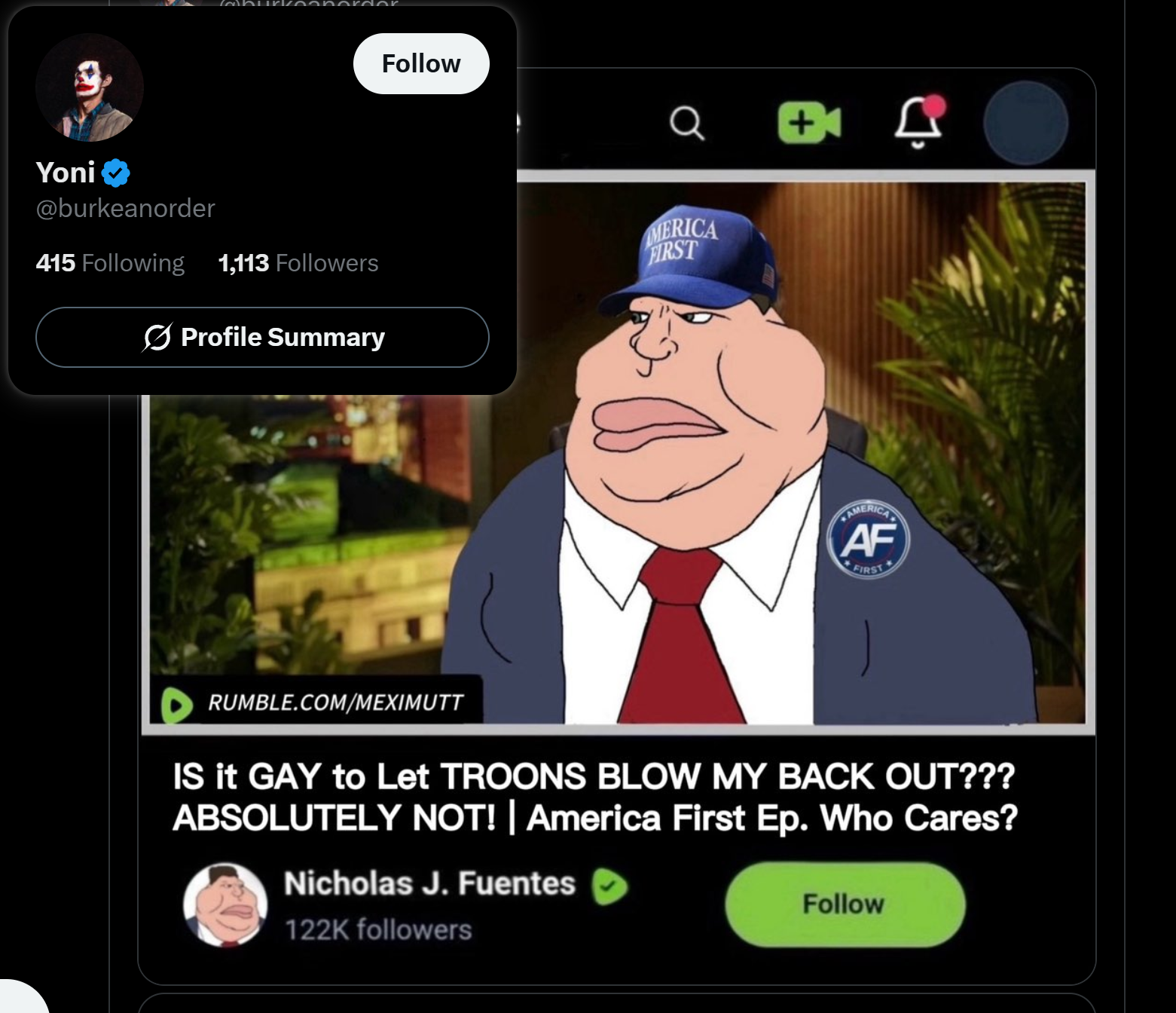Click the Rumble search magnifier icon
1176x1013 pixels.
[x=687, y=122]
